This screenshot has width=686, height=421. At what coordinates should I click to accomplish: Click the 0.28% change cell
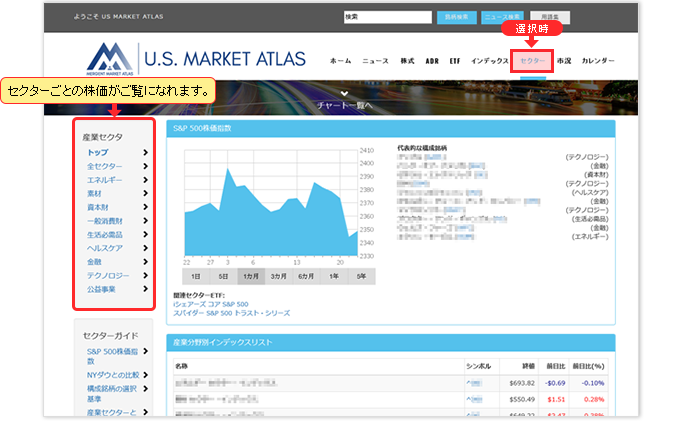pos(594,400)
